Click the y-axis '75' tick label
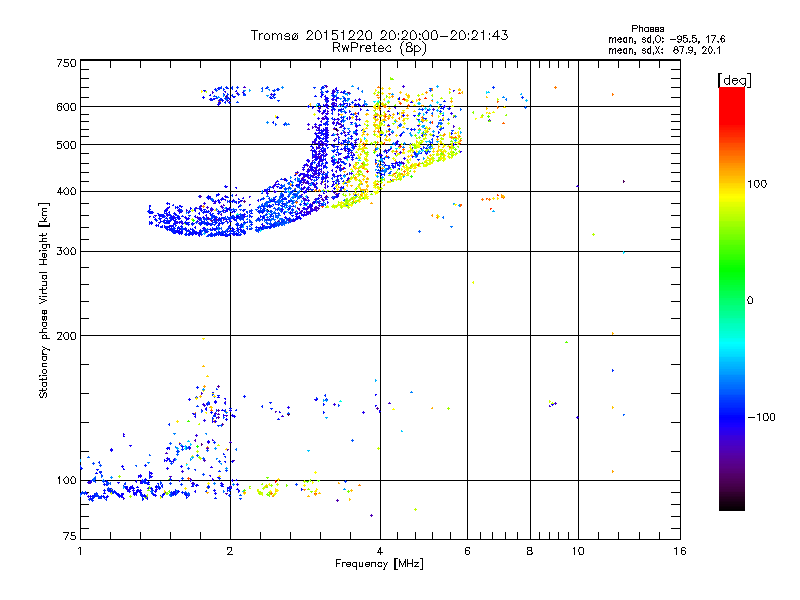This screenshot has width=800, height=600. point(70,536)
